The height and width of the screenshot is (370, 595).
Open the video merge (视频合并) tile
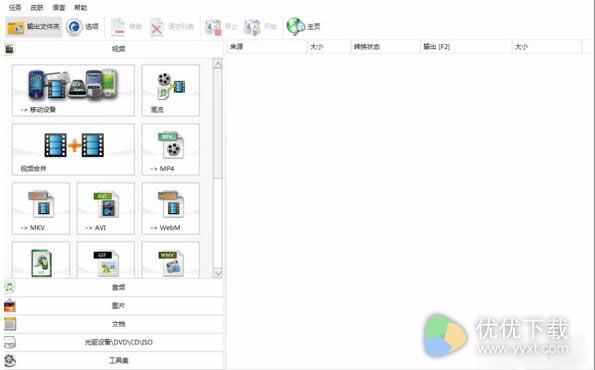73,149
